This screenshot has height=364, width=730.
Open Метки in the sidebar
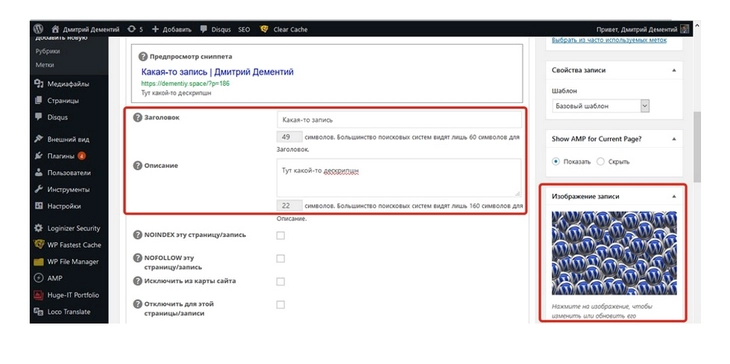[45, 65]
